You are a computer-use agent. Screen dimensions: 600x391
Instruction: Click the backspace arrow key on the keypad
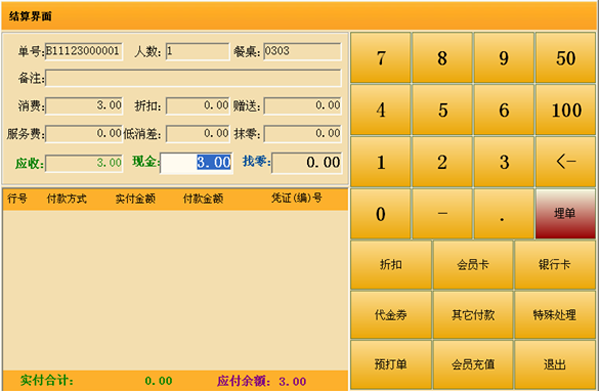566,162
